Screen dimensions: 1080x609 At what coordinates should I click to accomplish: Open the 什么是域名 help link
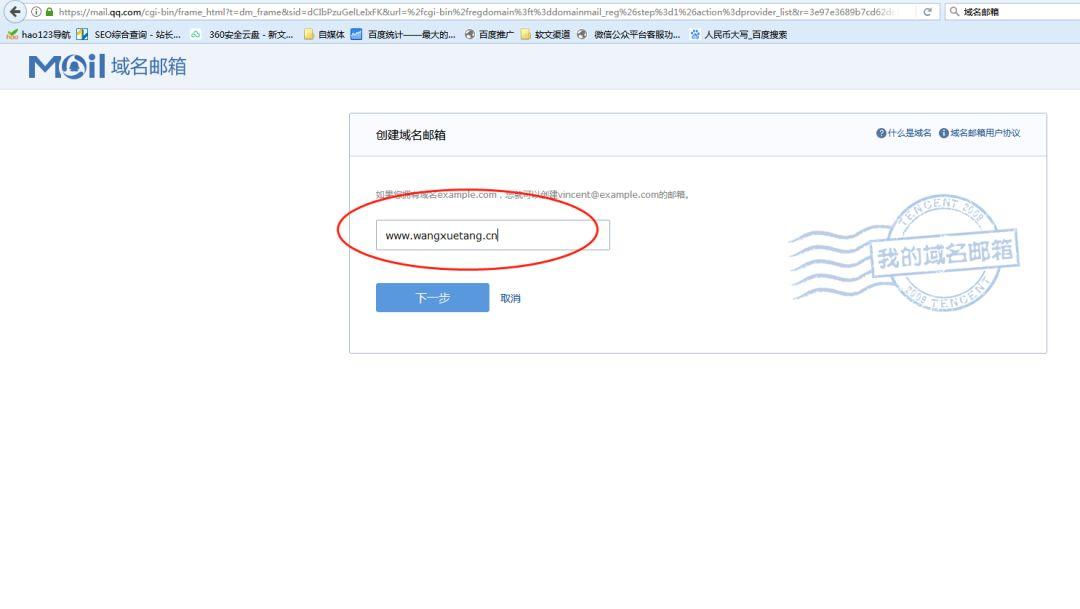pyautogui.click(x=909, y=133)
